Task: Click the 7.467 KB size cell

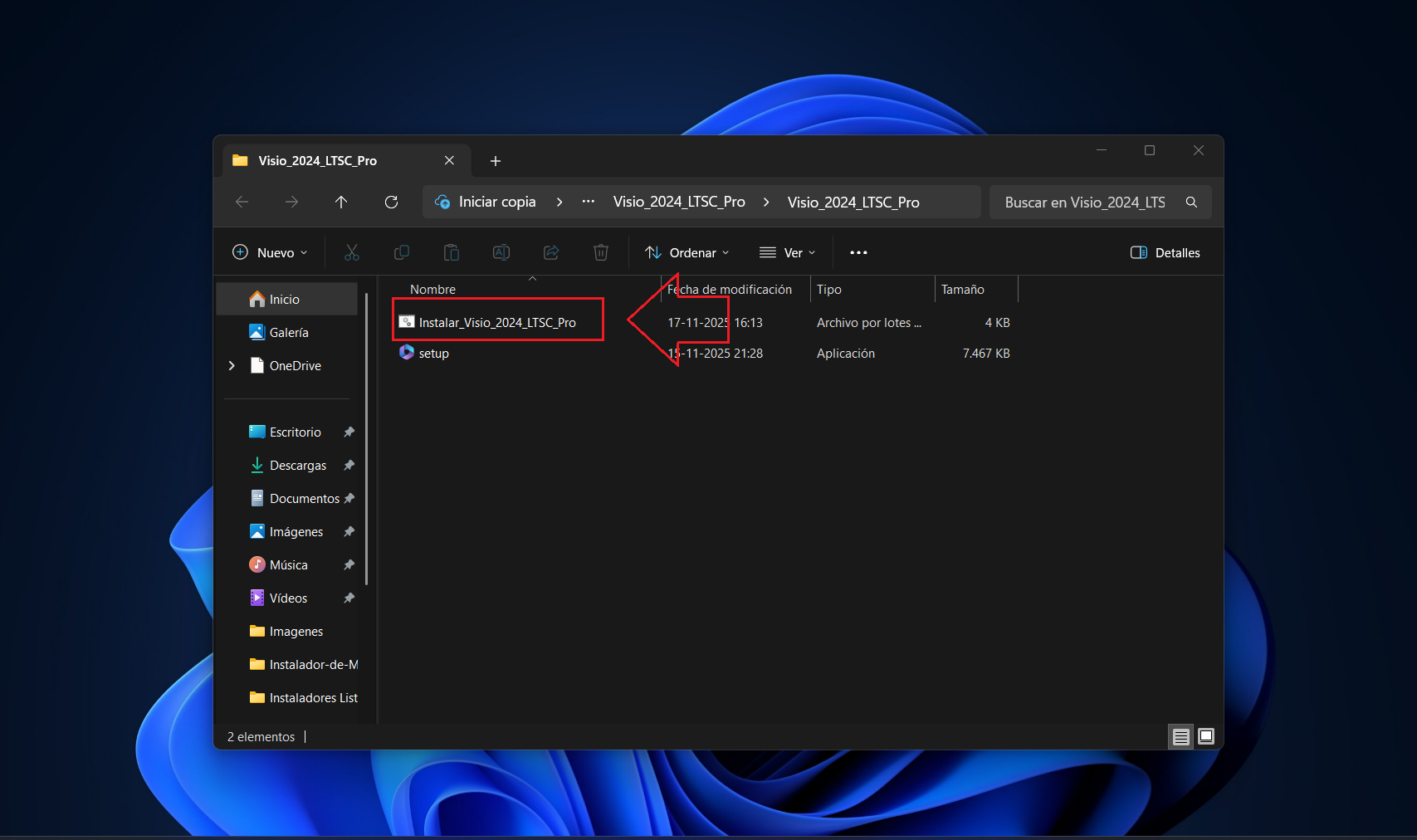Action: pos(986,353)
